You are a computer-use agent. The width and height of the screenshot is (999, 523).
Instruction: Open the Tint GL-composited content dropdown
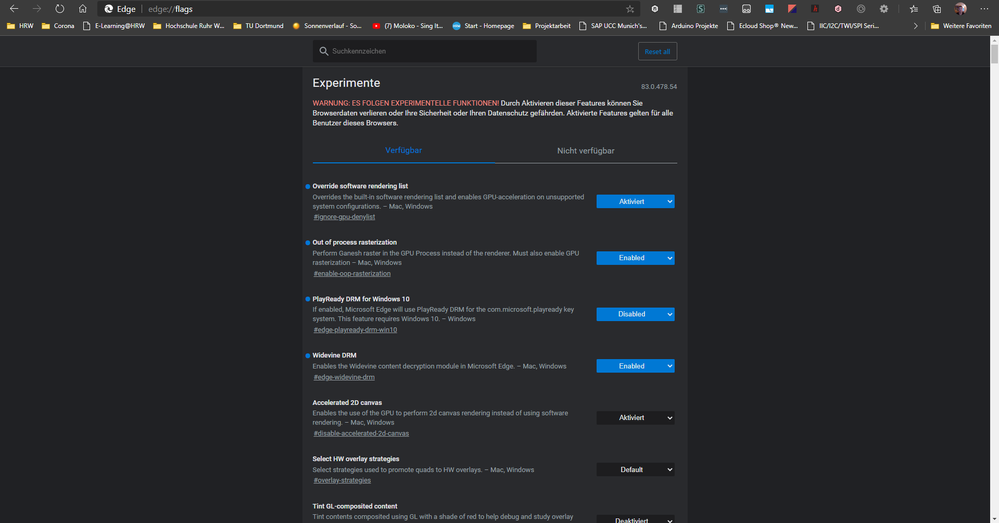point(635,519)
